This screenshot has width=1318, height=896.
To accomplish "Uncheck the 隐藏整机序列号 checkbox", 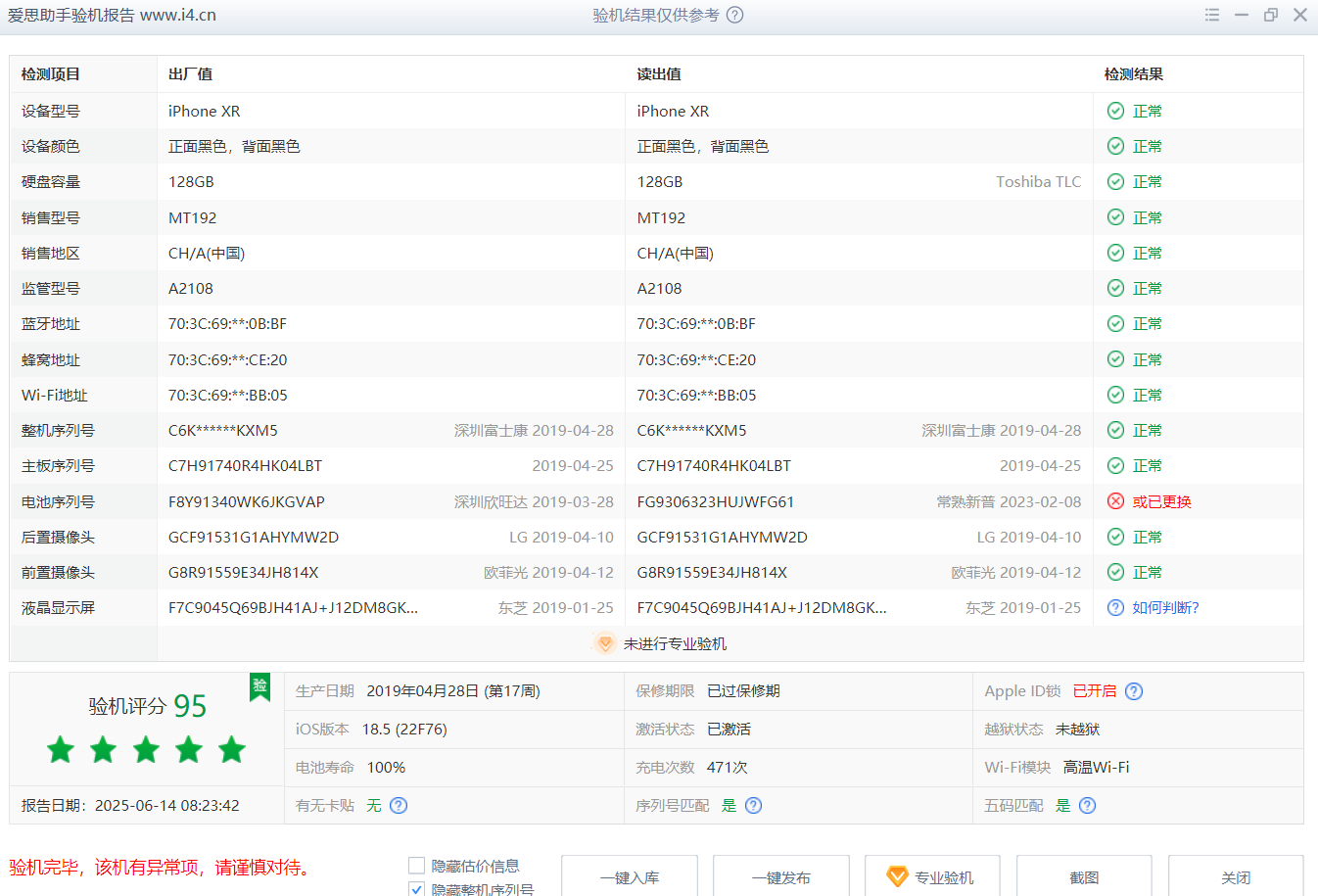I will [x=416, y=889].
